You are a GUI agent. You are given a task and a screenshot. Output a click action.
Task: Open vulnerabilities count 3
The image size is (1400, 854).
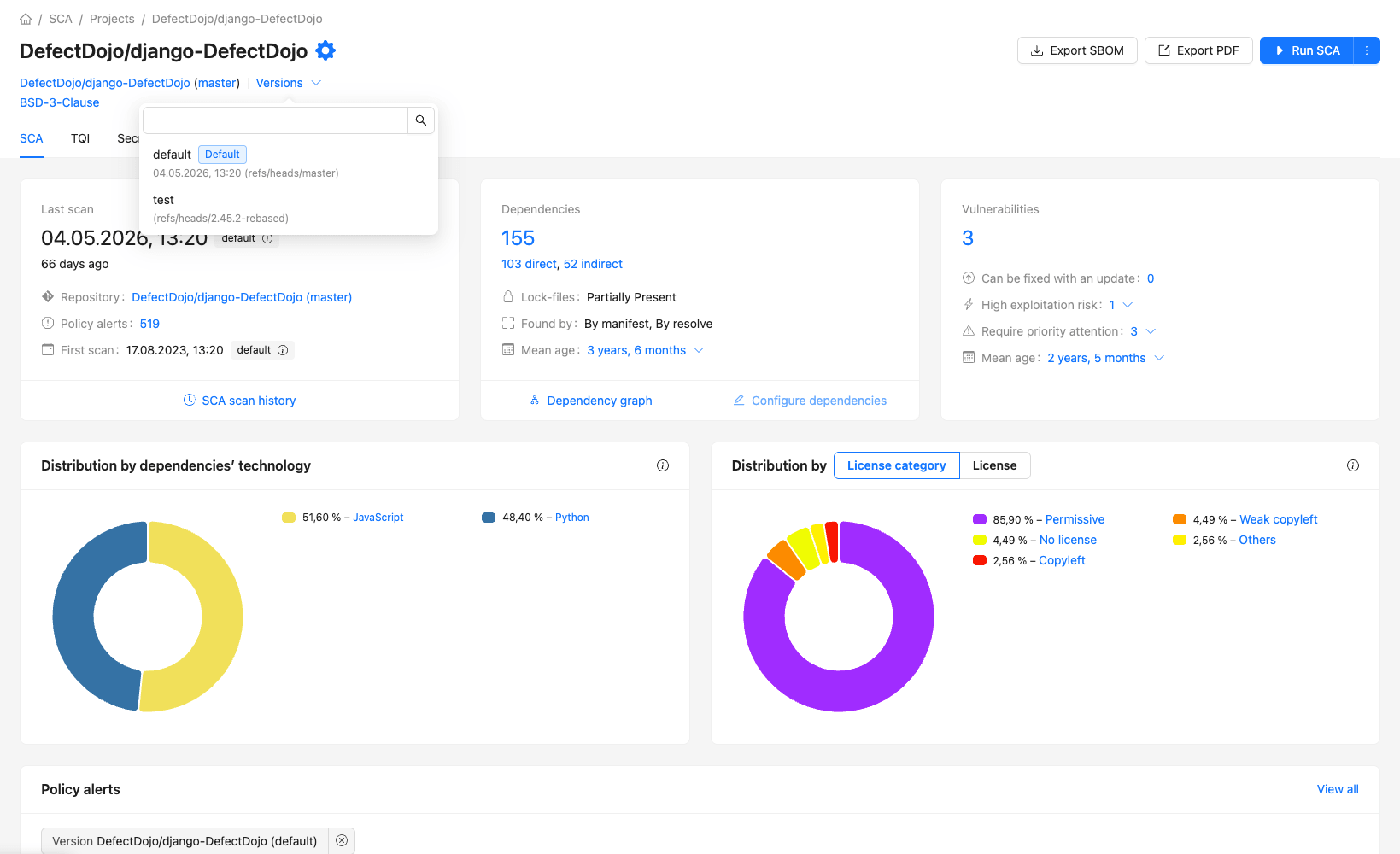click(x=968, y=238)
